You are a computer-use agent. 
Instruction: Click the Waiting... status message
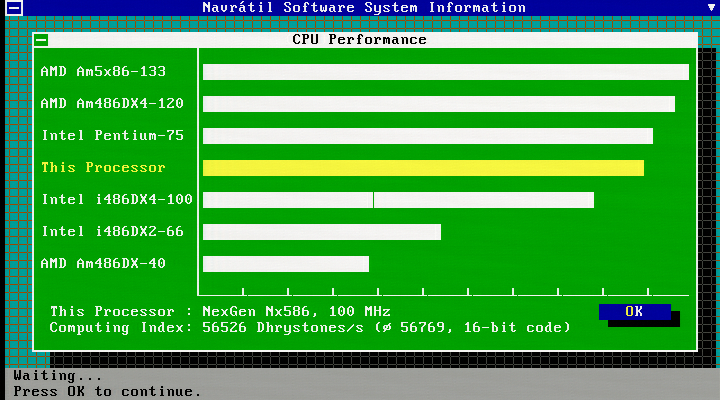coord(58,376)
